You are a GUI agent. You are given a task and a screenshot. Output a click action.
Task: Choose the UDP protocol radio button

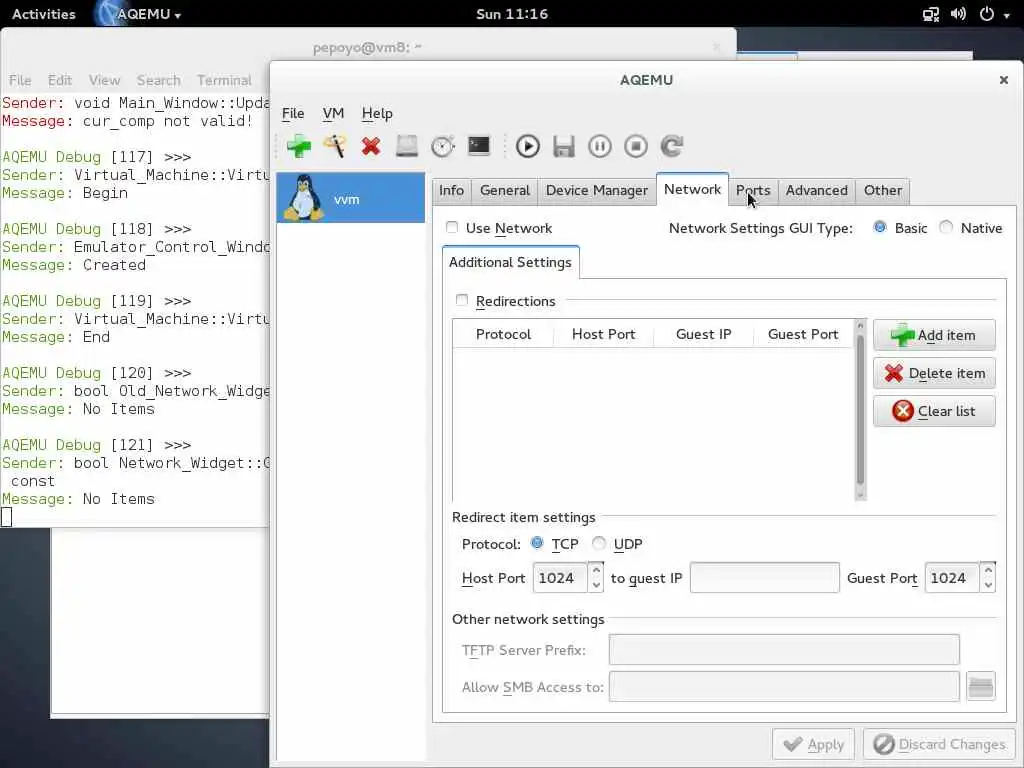coord(599,543)
